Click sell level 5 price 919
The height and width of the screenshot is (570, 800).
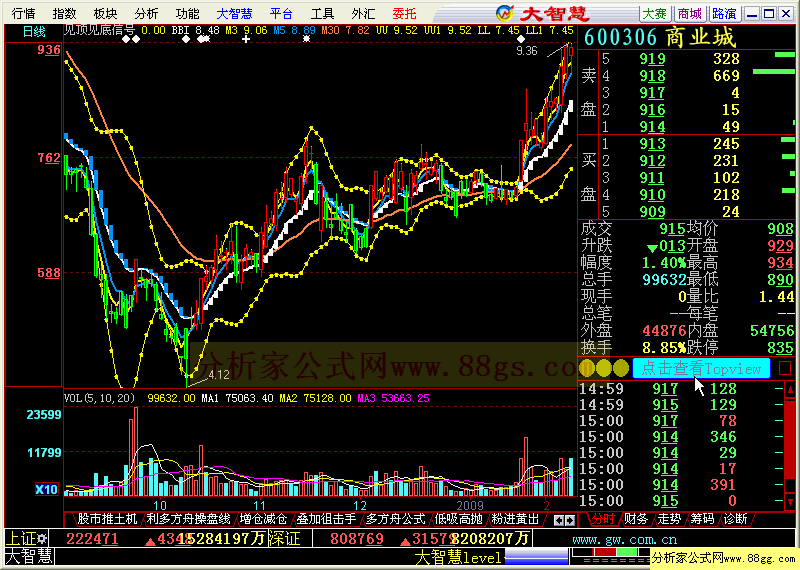click(x=652, y=59)
